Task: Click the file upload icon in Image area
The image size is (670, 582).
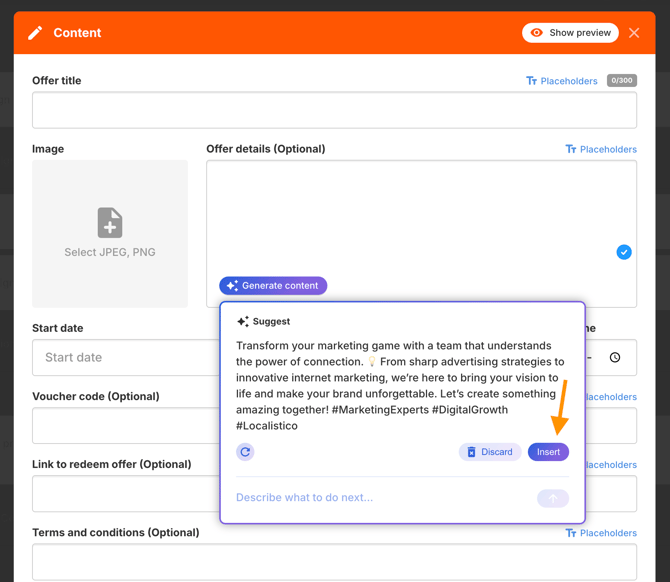Action: (x=110, y=222)
